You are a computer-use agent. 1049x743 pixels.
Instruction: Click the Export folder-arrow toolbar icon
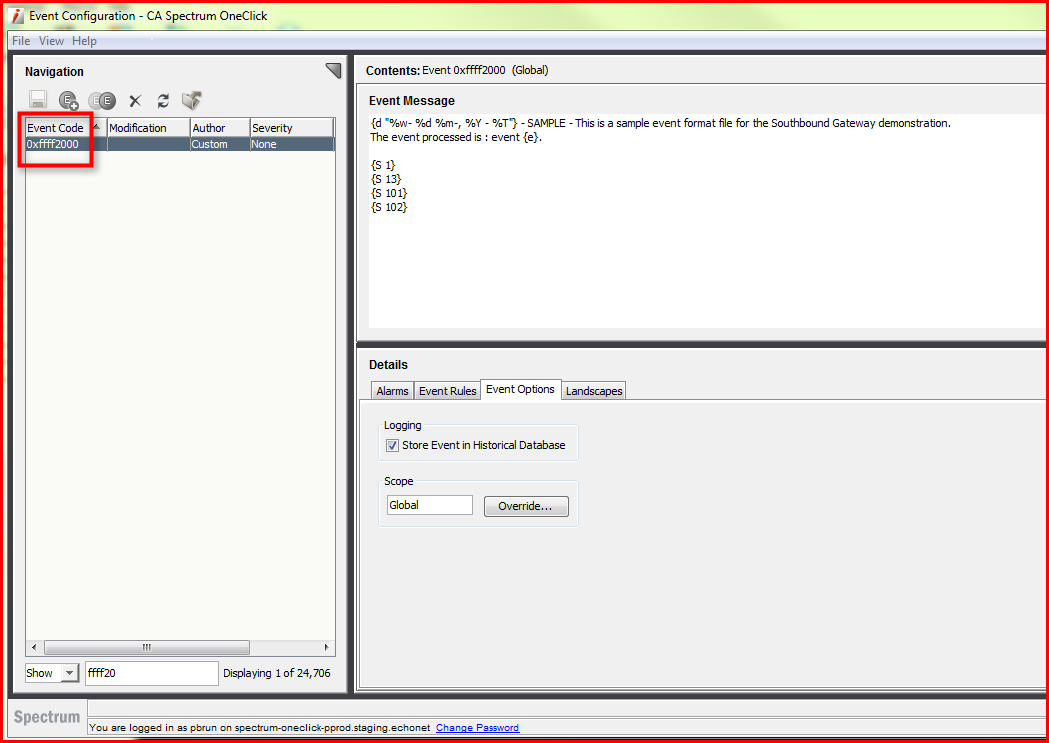tap(192, 100)
